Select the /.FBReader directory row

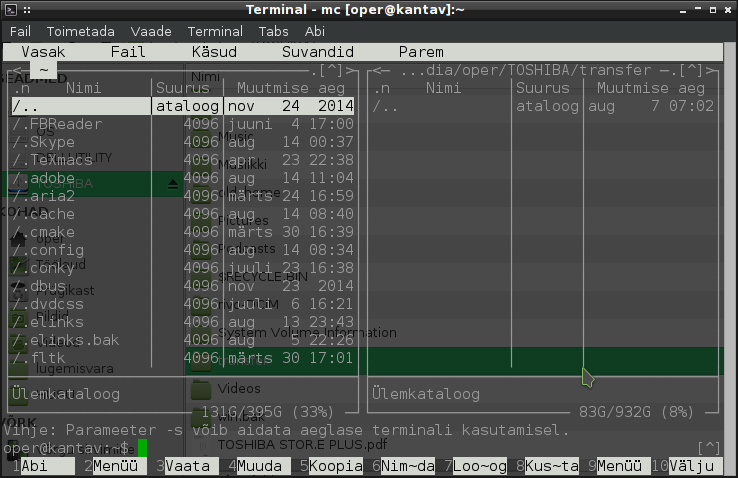(183, 124)
